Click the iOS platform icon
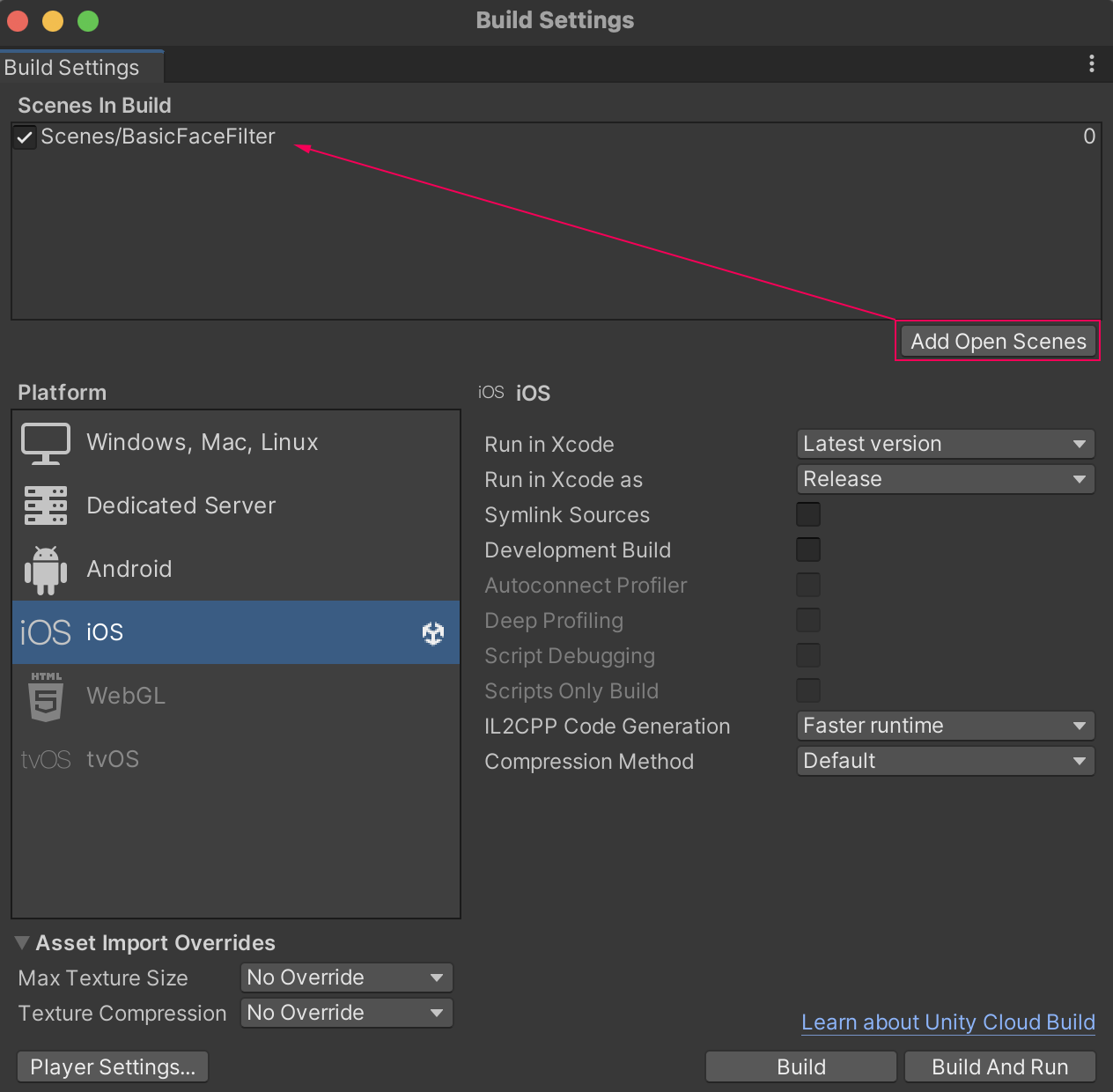 (x=46, y=632)
